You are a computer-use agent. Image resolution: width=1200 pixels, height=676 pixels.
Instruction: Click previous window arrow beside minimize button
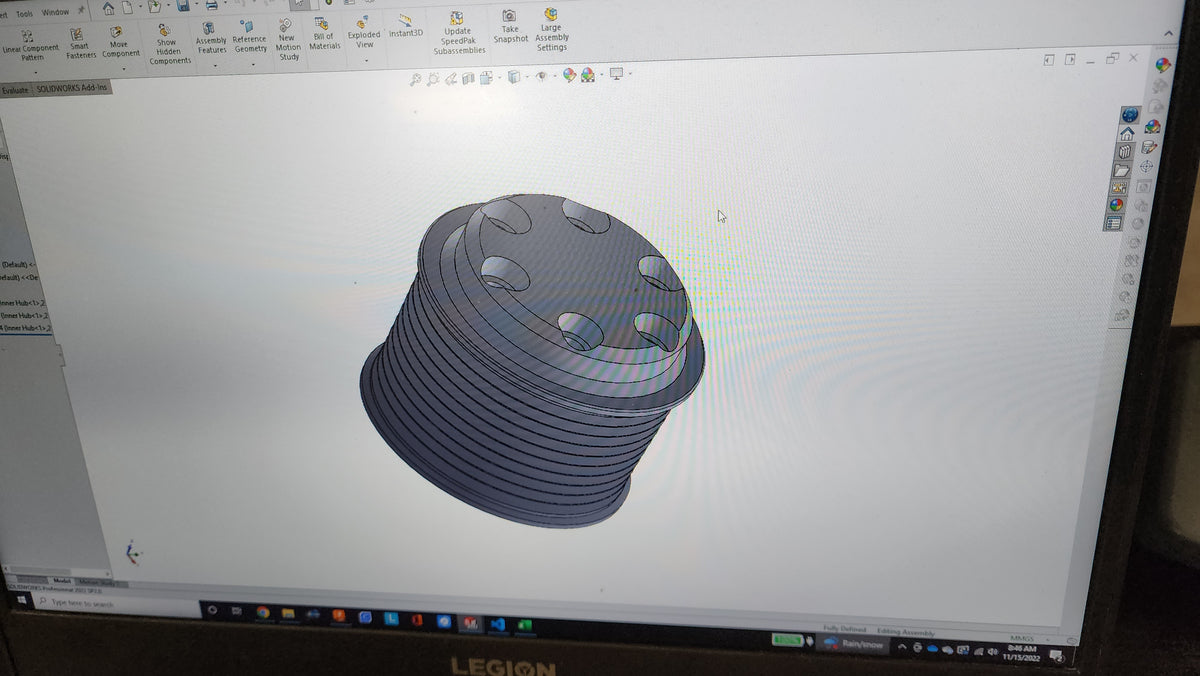point(1048,61)
